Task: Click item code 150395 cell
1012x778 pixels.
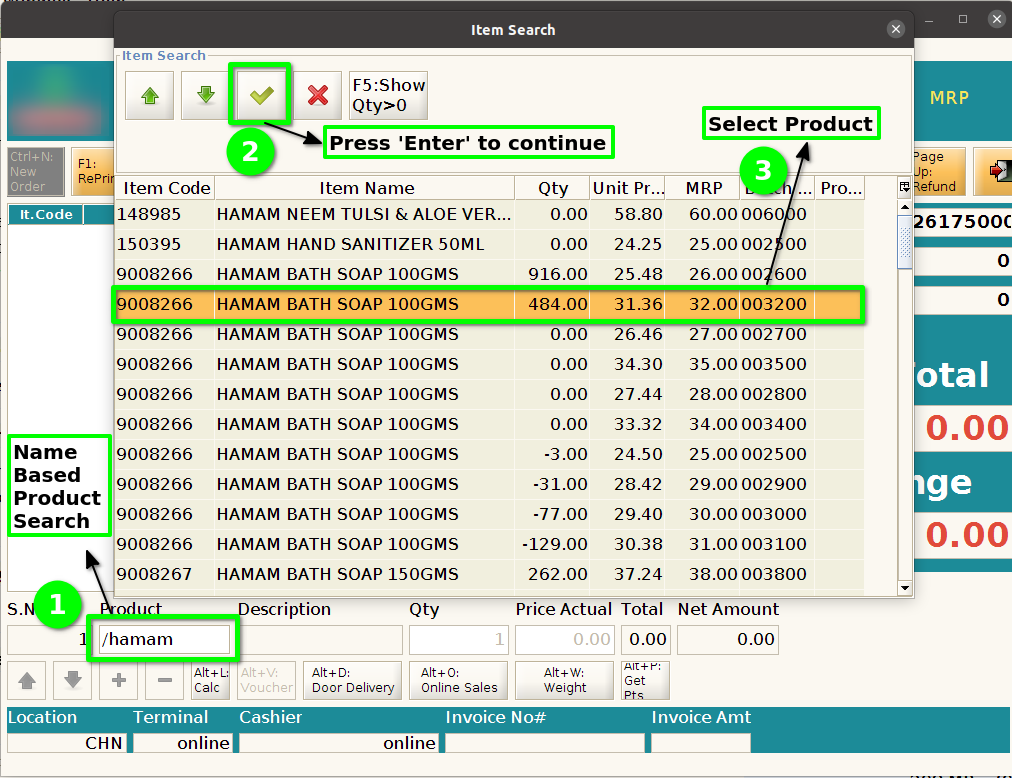Action: tap(165, 245)
